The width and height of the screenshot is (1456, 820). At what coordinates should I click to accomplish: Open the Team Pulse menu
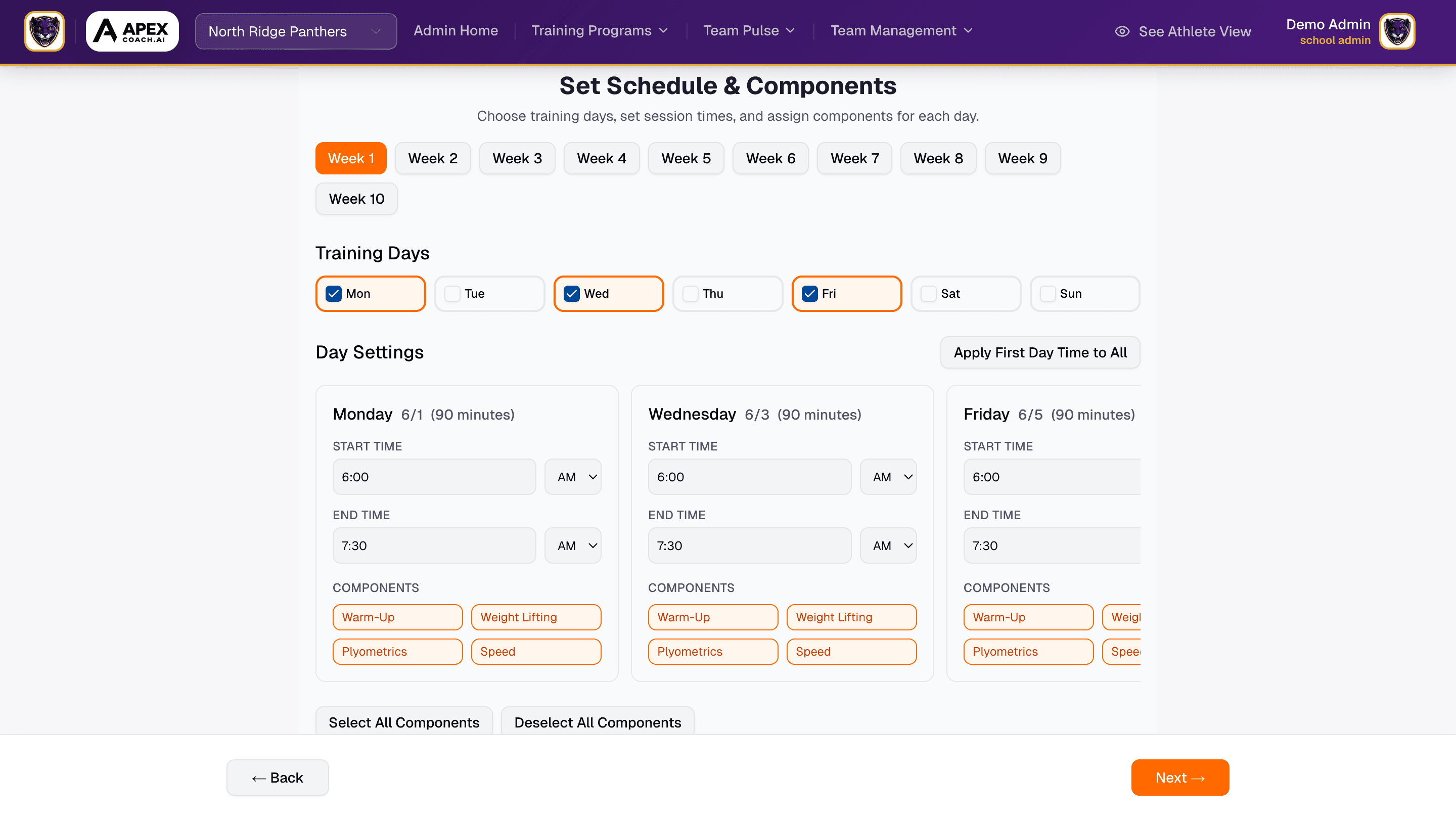click(748, 30)
